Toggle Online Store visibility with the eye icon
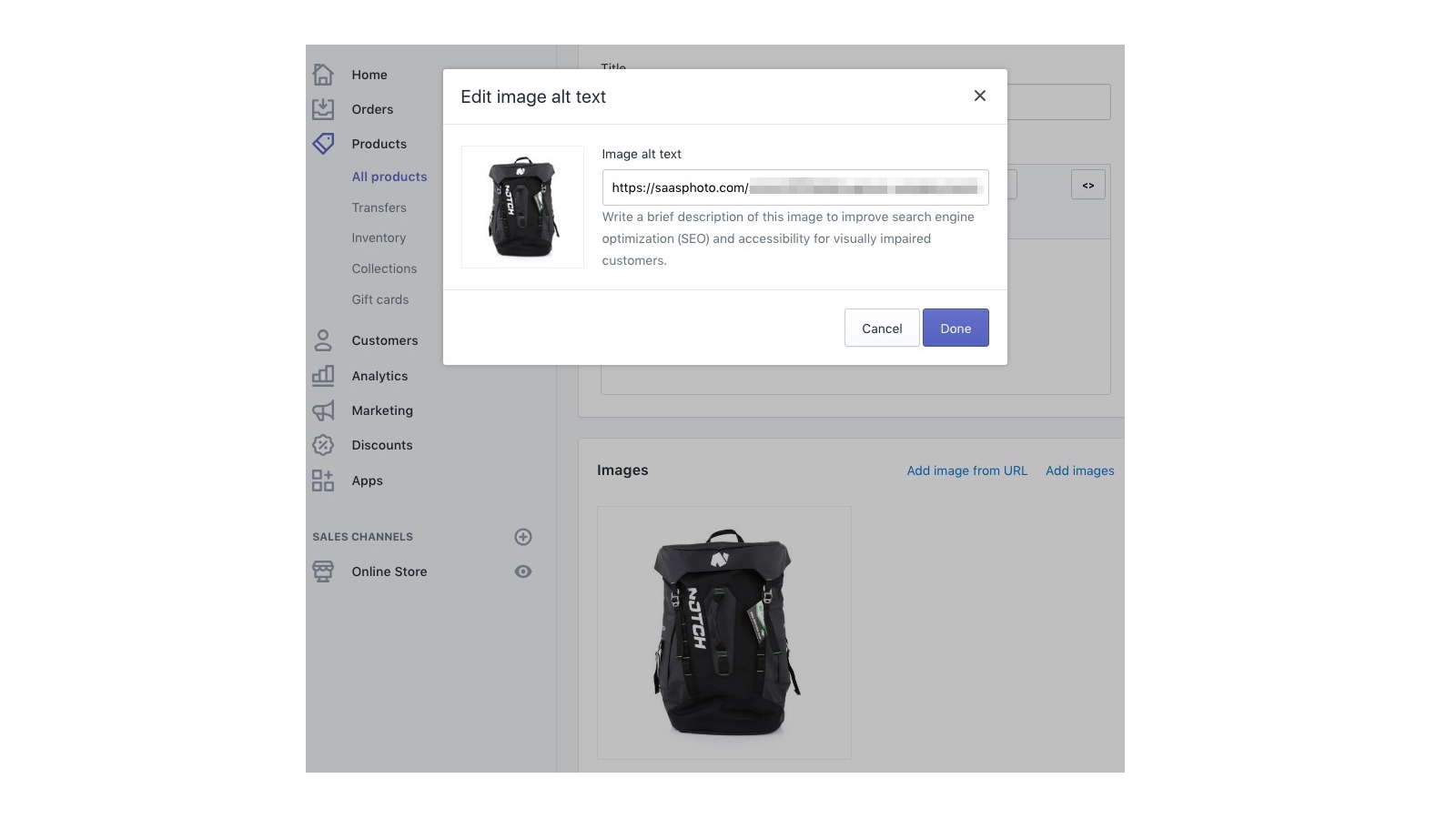The width and height of the screenshot is (1456, 819). click(523, 571)
